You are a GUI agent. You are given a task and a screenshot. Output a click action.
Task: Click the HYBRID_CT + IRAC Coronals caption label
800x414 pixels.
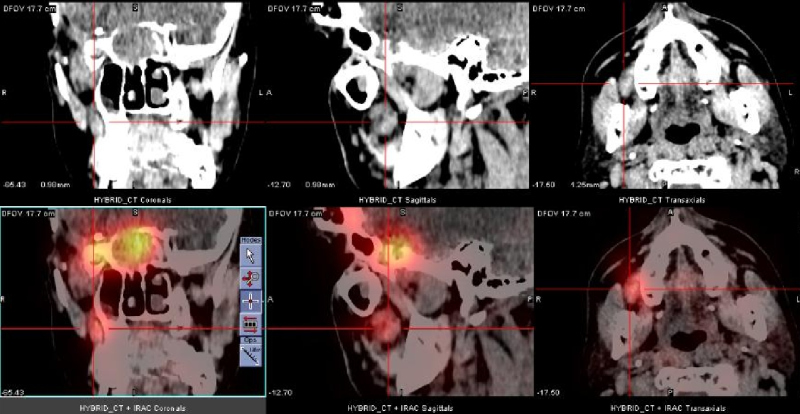(x=133, y=407)
